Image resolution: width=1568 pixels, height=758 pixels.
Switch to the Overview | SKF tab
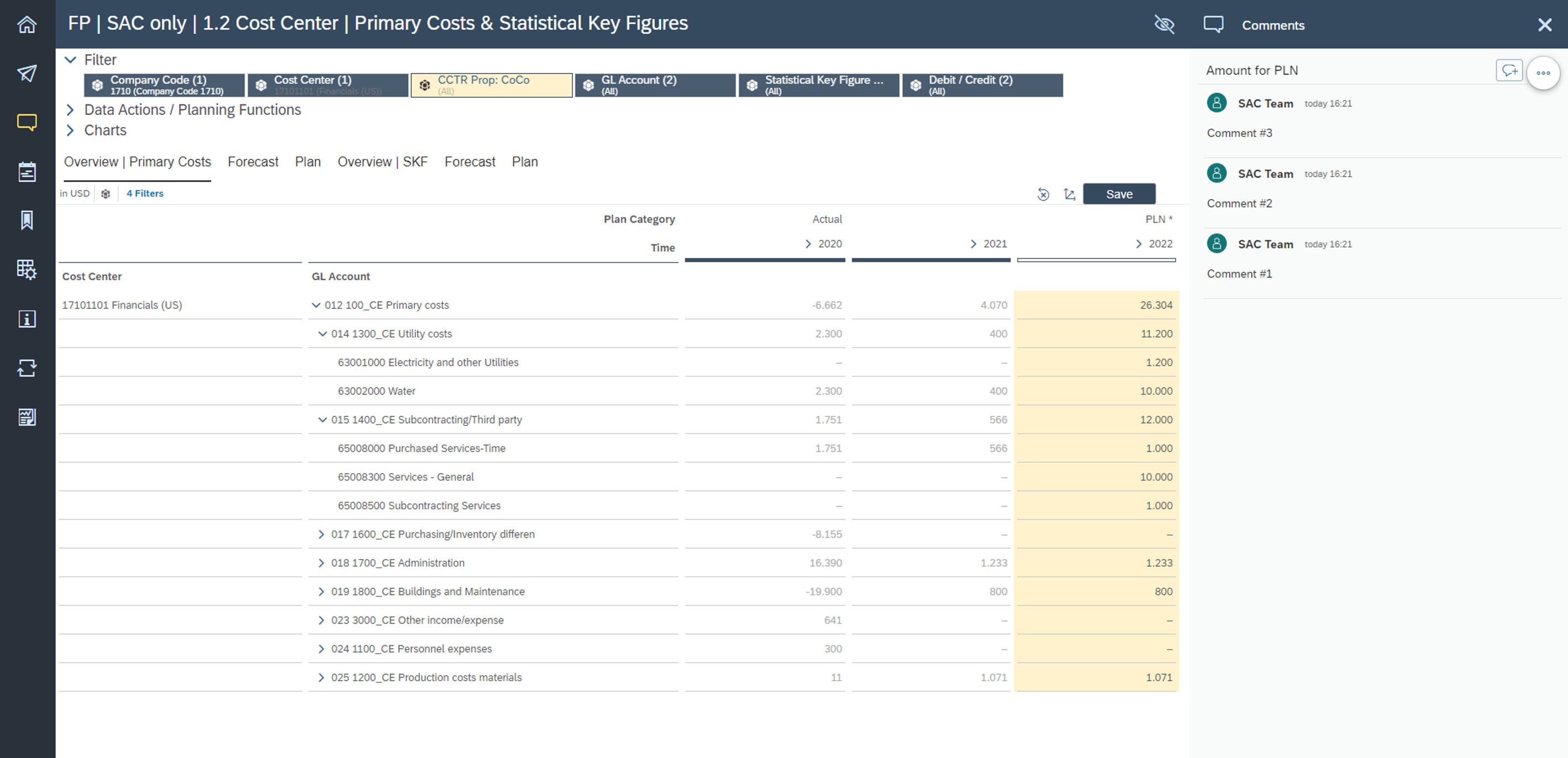[x=382, y=161]
